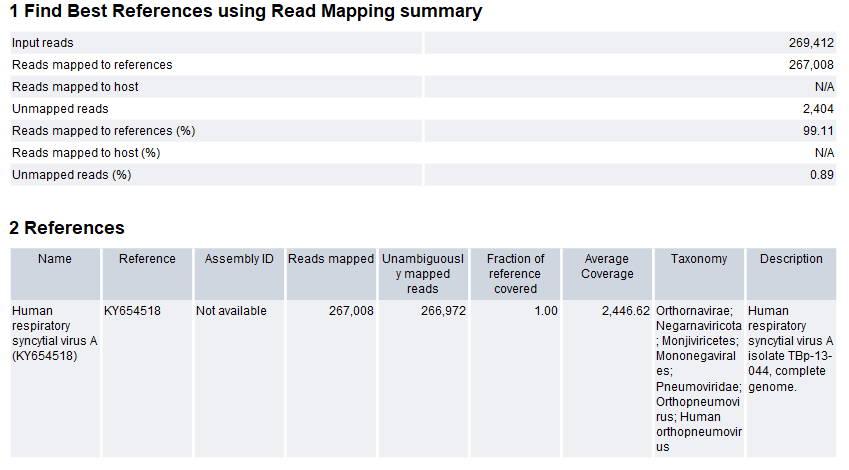Click the Reads mapped column header
The width and height of the screenshot is (849, 470).
coord(331,259)
